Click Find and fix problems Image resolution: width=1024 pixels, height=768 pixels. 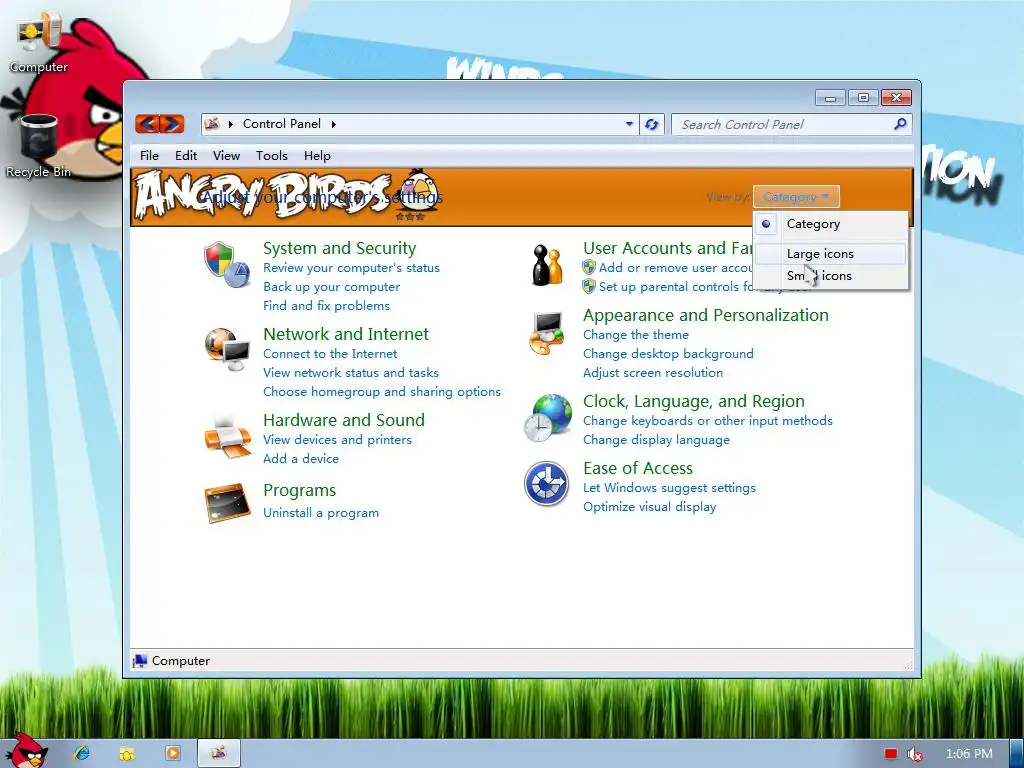[327, 306]
